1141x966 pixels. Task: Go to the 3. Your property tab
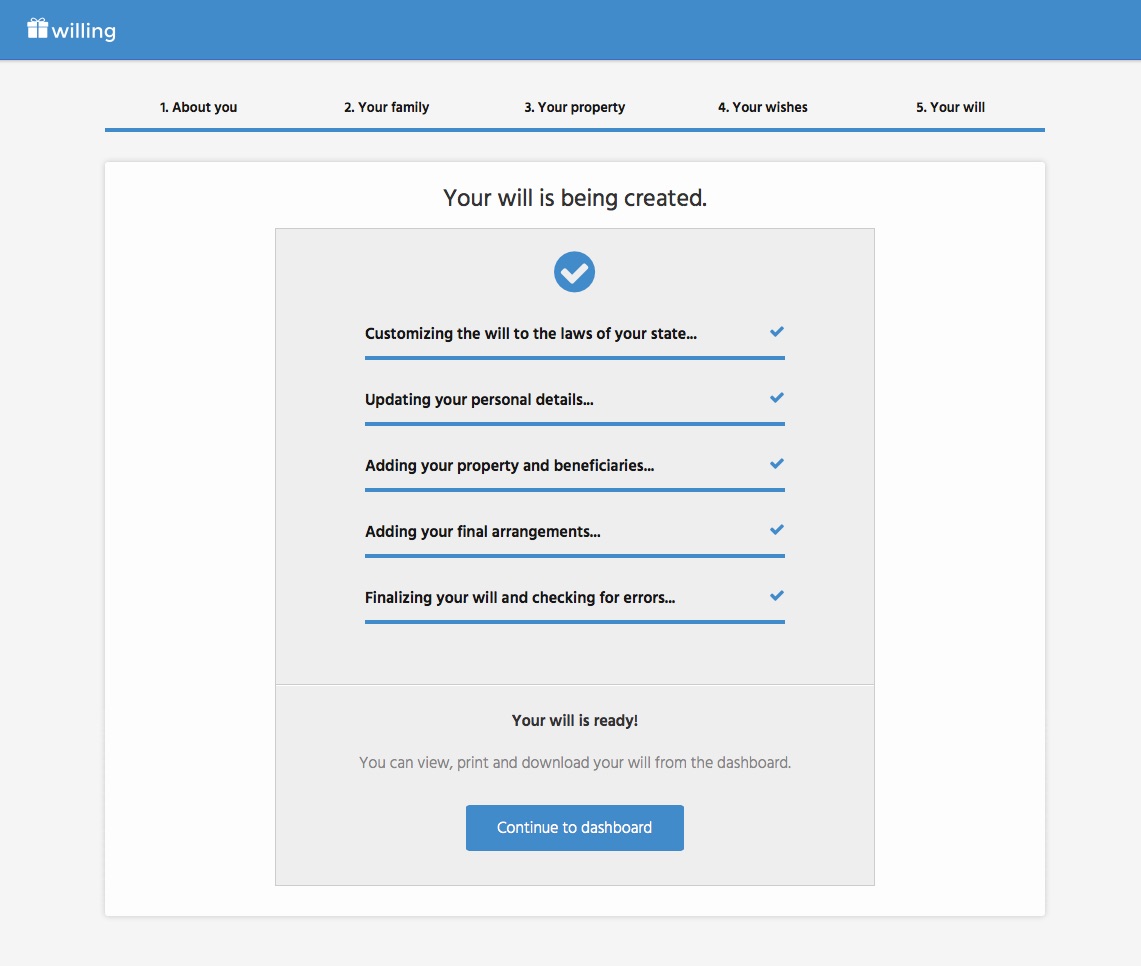[x=575, y=107]
